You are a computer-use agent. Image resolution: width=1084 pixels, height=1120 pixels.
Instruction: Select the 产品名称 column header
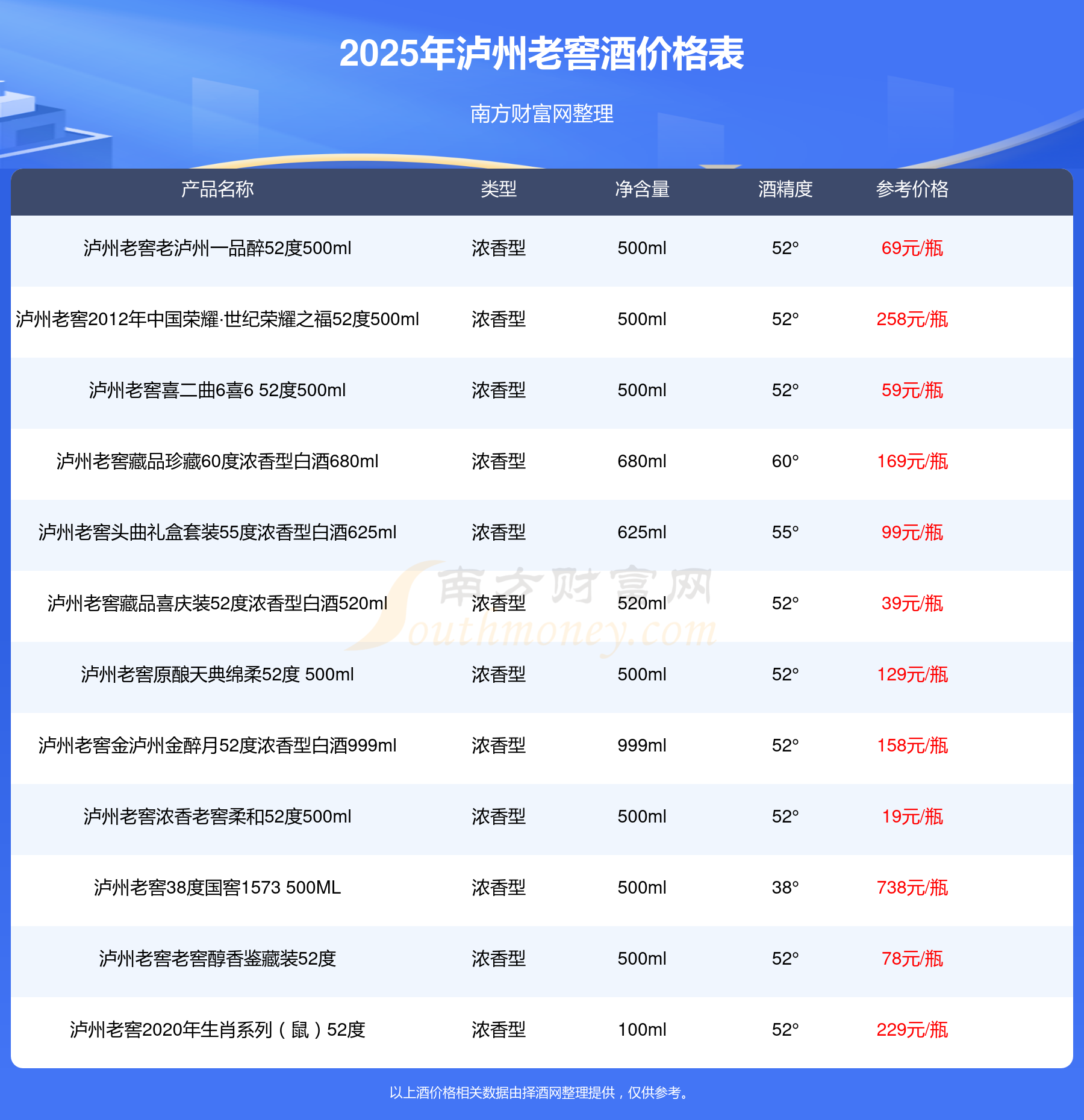pos(217,189)
